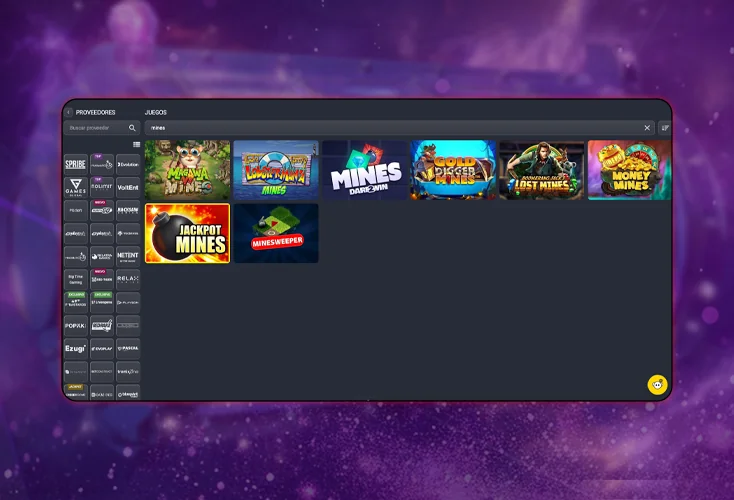Click the Proveedores heading
Screen dimensions: 734x500
coord(95,112)
